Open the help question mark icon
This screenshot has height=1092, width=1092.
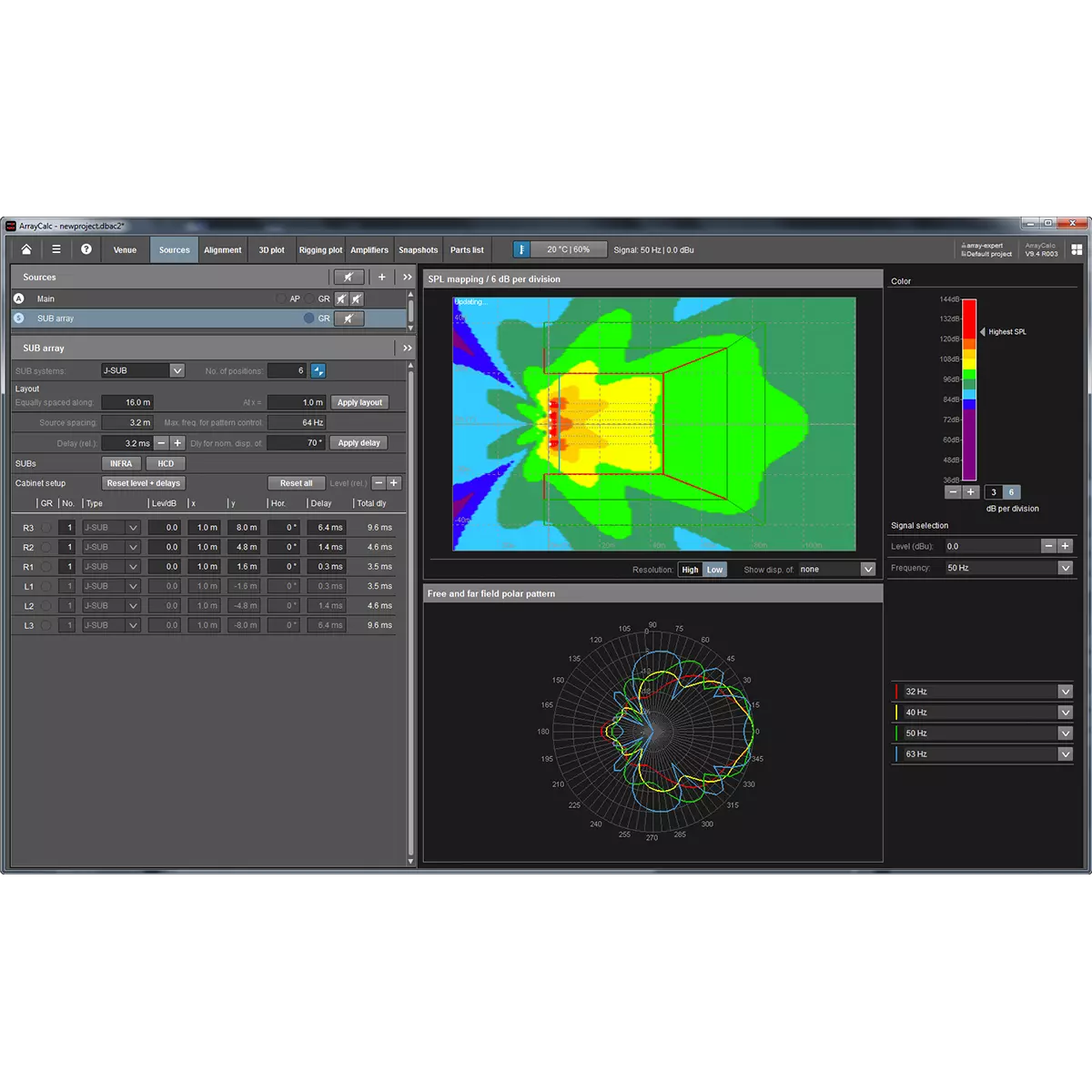pos(86,249)
